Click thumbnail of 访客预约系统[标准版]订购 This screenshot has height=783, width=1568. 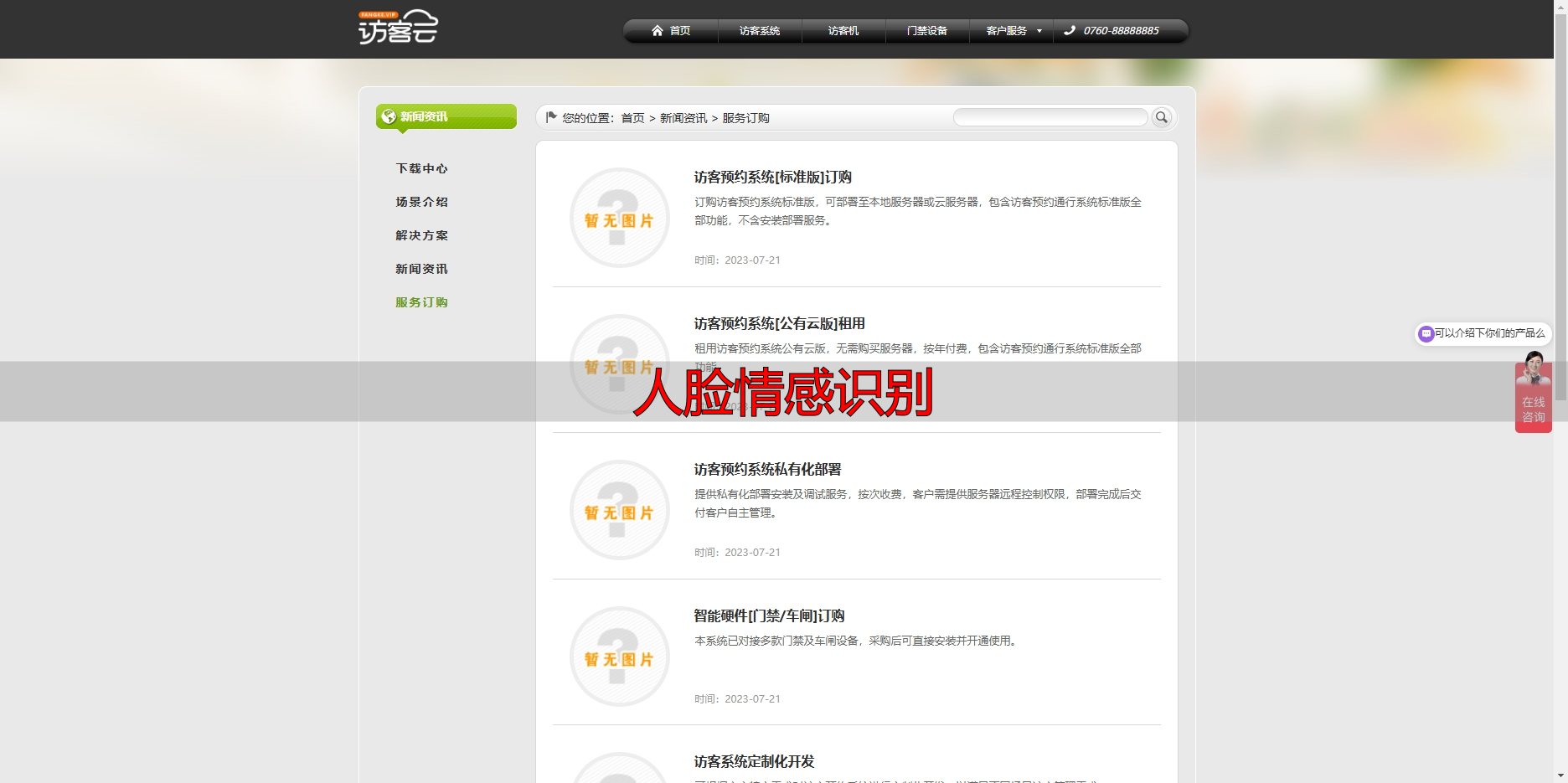tap(620, 218)
